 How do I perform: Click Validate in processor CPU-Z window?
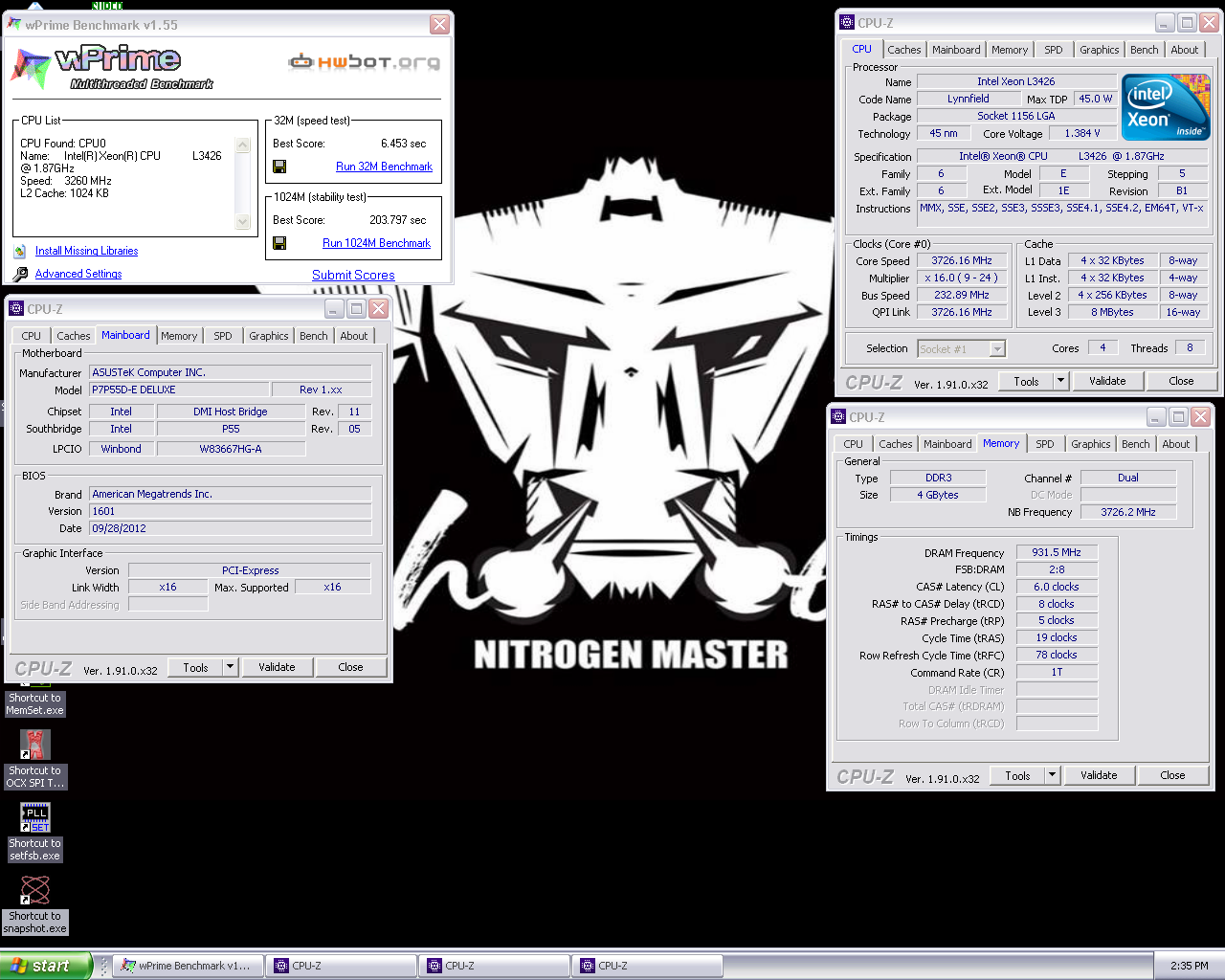pos(1107,381)
